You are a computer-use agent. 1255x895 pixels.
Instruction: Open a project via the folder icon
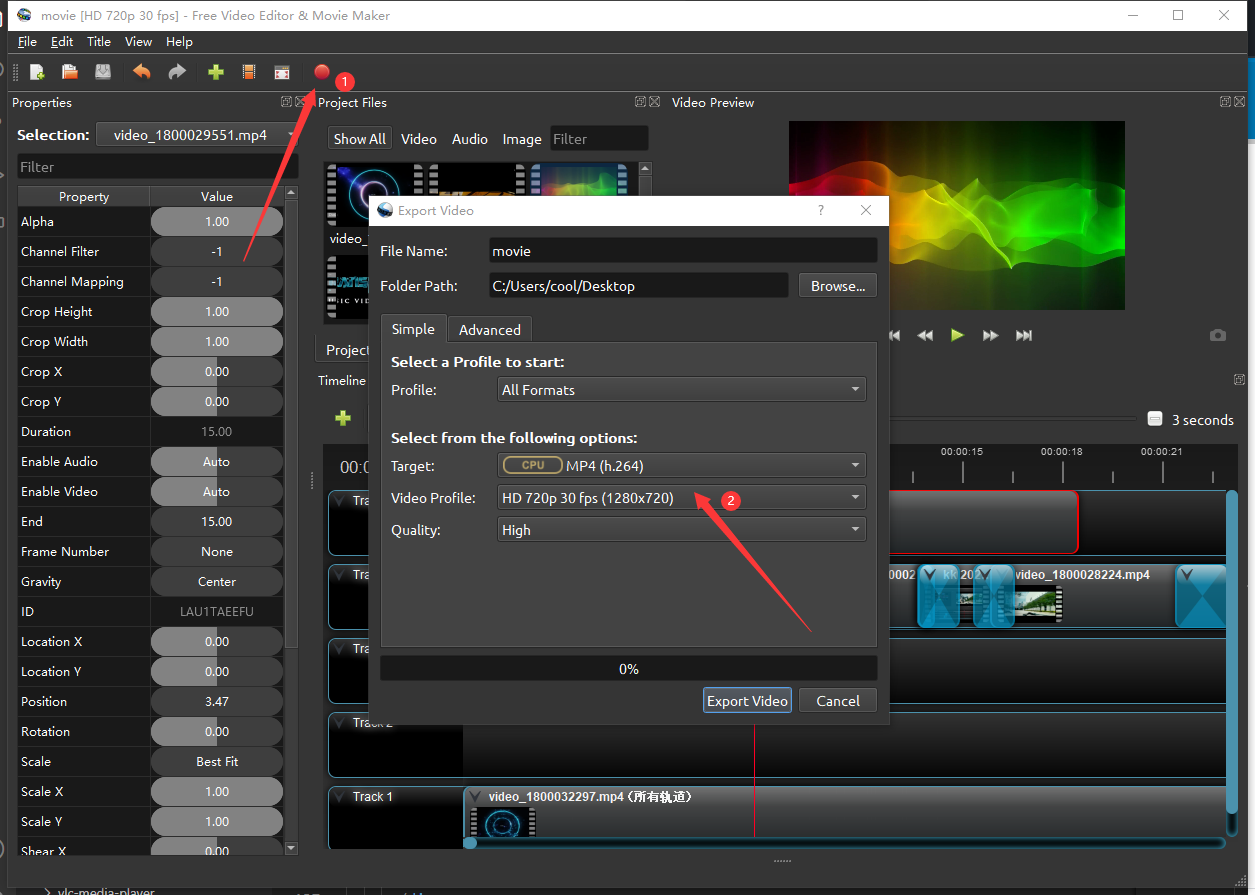(70, 72)
